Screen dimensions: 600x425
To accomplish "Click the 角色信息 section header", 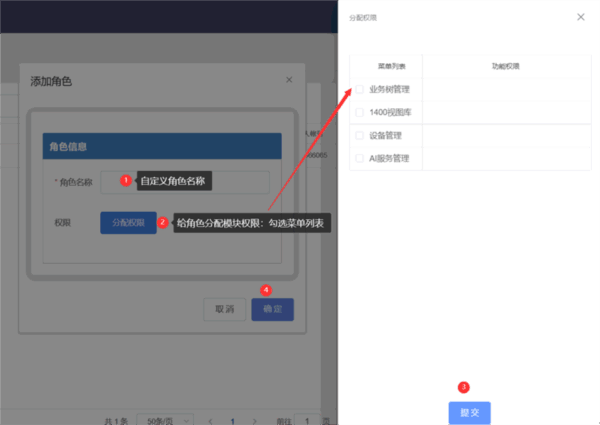I will [161, 146].
